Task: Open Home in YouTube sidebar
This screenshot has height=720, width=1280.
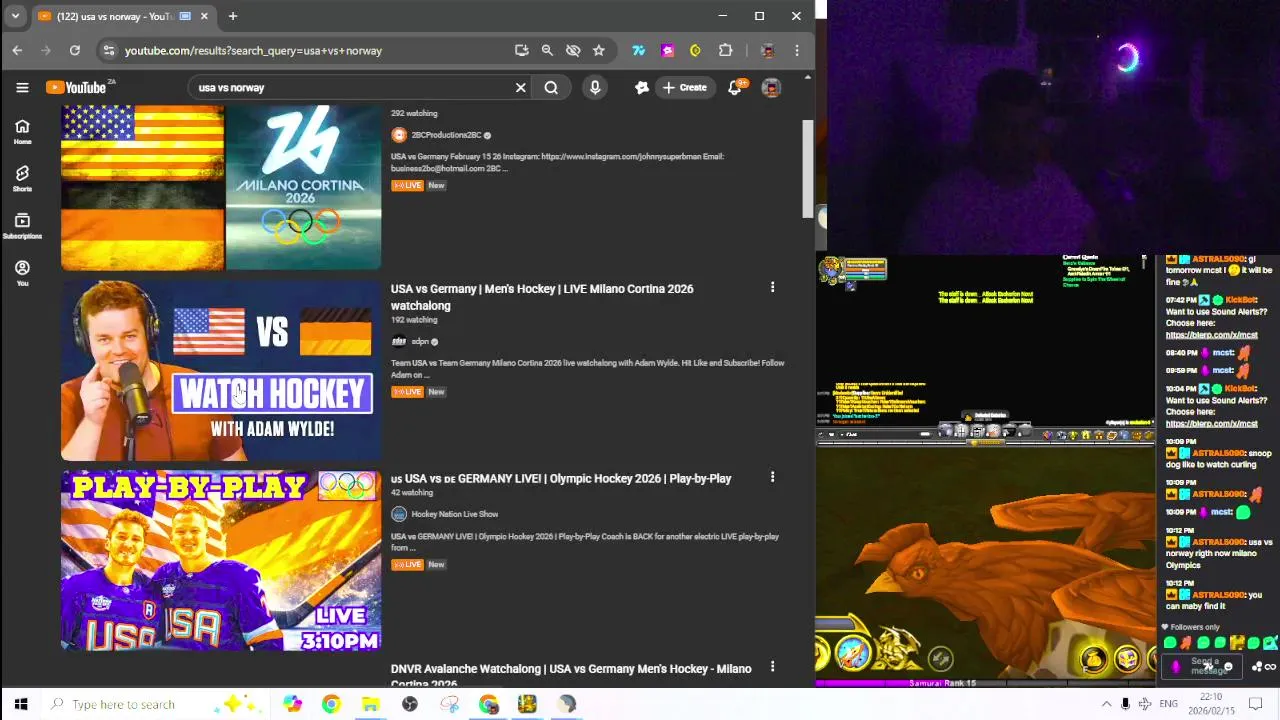Action: [x=22, y=131]
